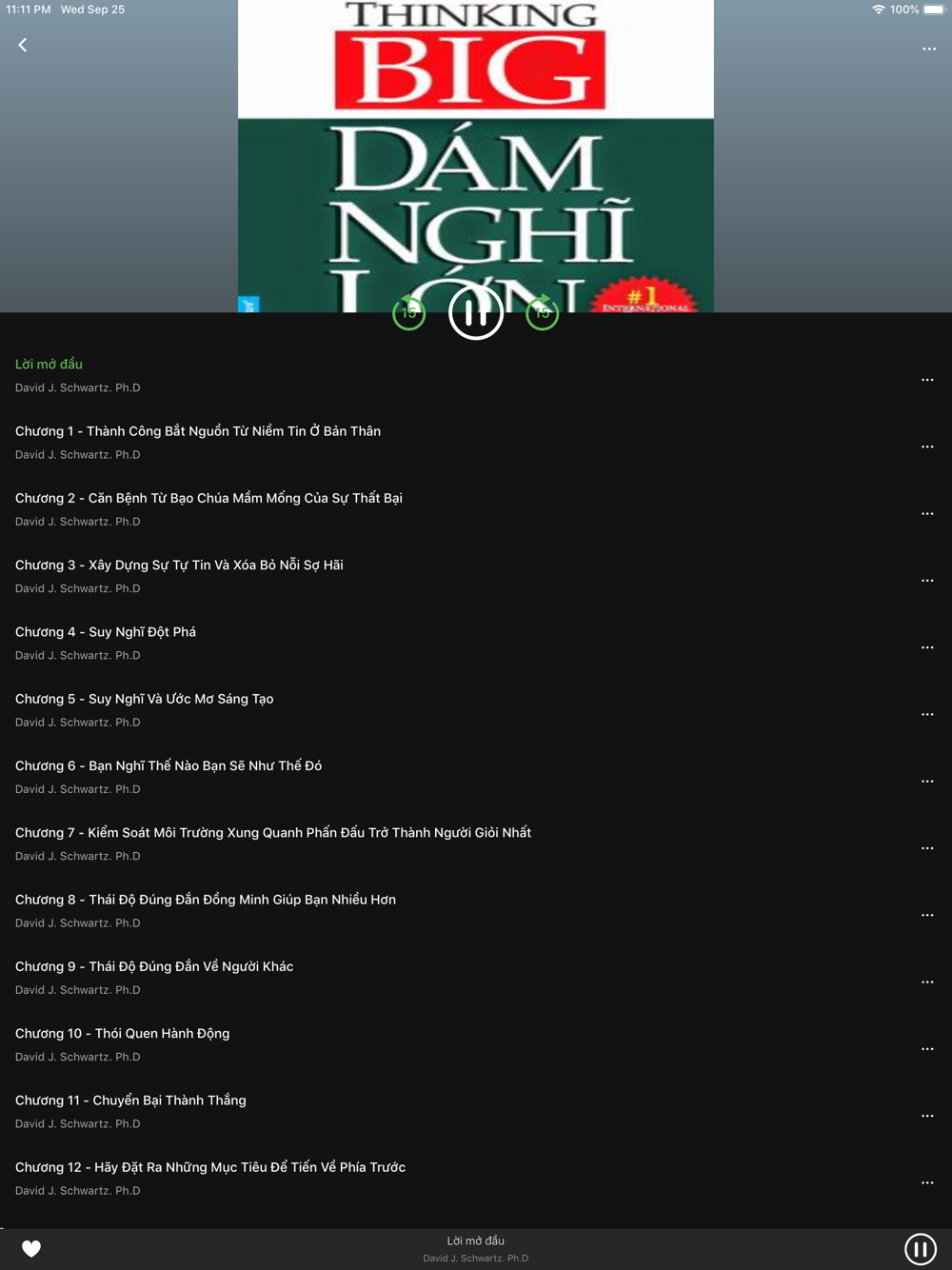Viewport: 952px width, 1270px height.
Task: Play Chương 12 - Hãy Đặt Ra Những Mục Tiêu
Action: [x=210, y=1167]
